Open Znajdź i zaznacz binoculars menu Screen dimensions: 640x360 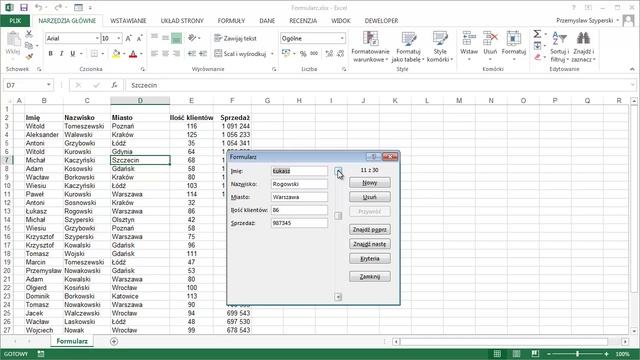(x=583, y=47)
